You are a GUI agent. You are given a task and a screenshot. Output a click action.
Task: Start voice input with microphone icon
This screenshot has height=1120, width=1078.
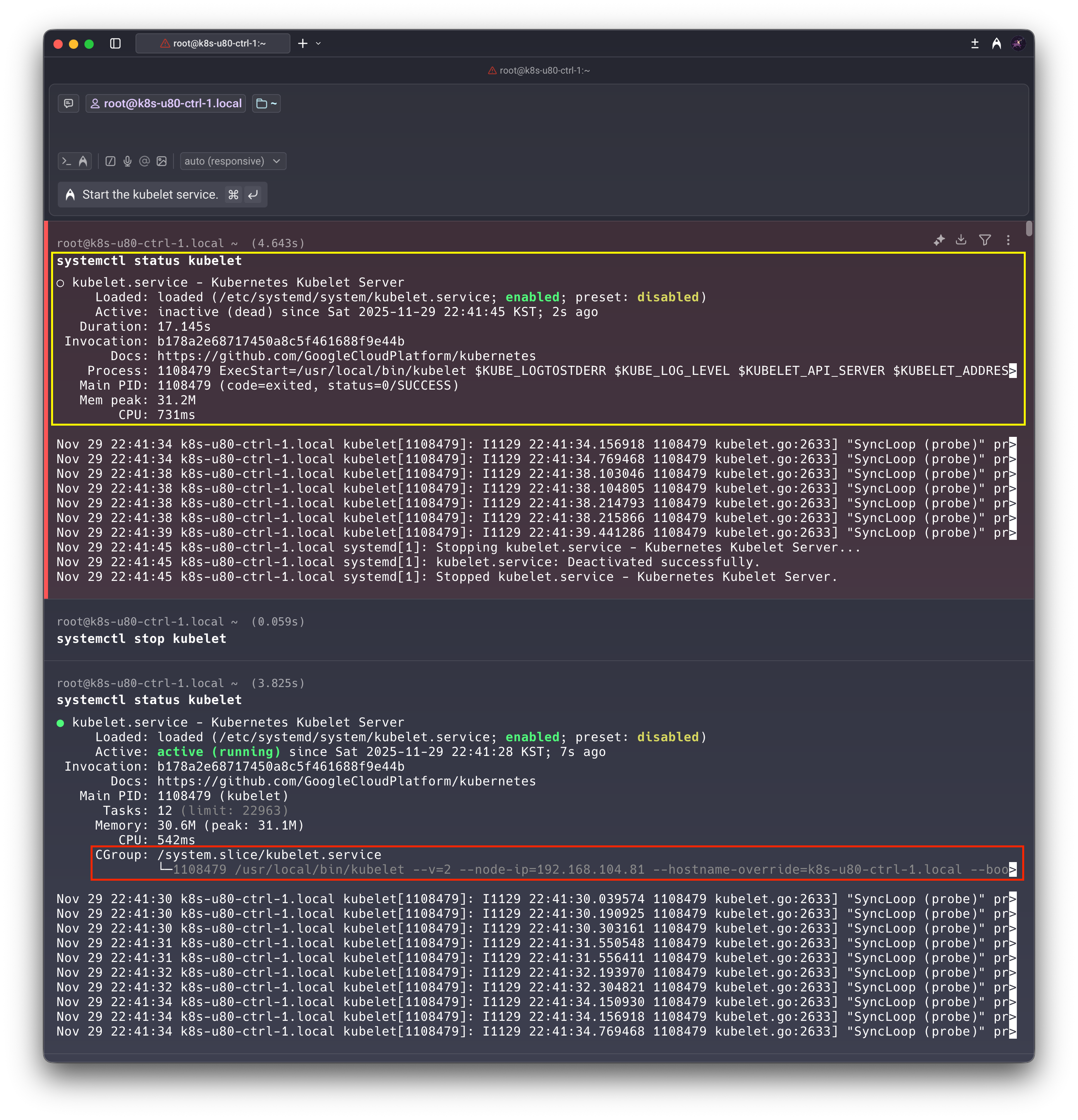pos(127,161)
